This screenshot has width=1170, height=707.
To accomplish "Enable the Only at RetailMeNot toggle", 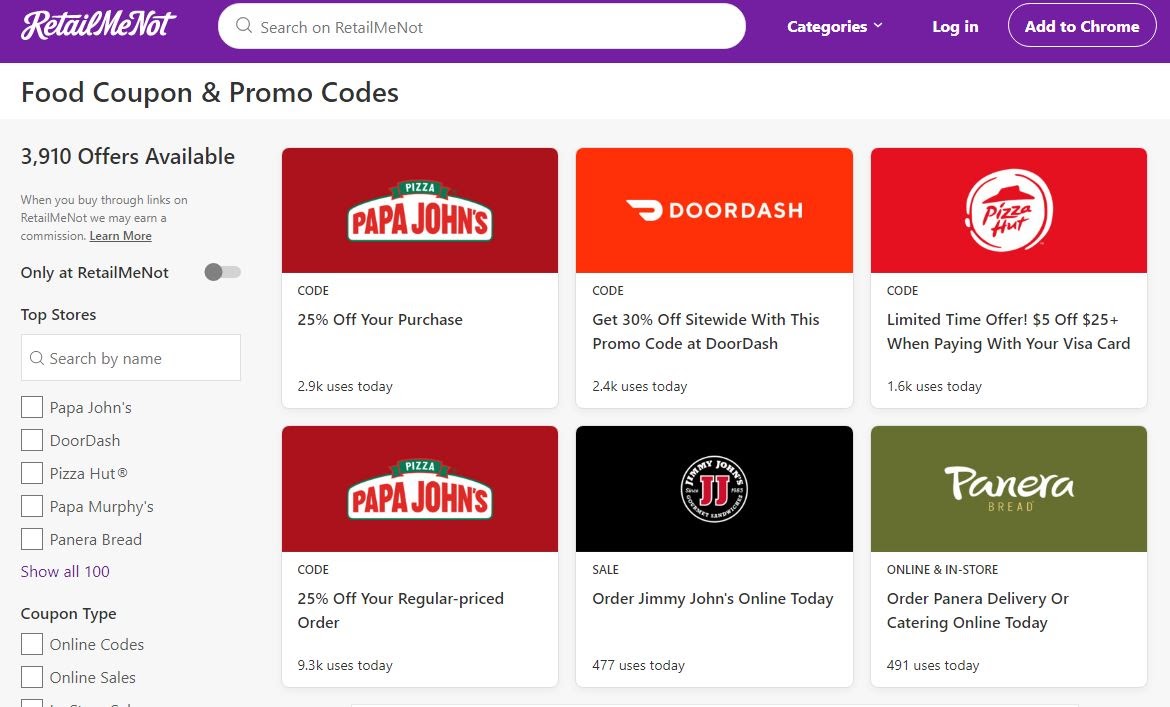I will [221, 271].
